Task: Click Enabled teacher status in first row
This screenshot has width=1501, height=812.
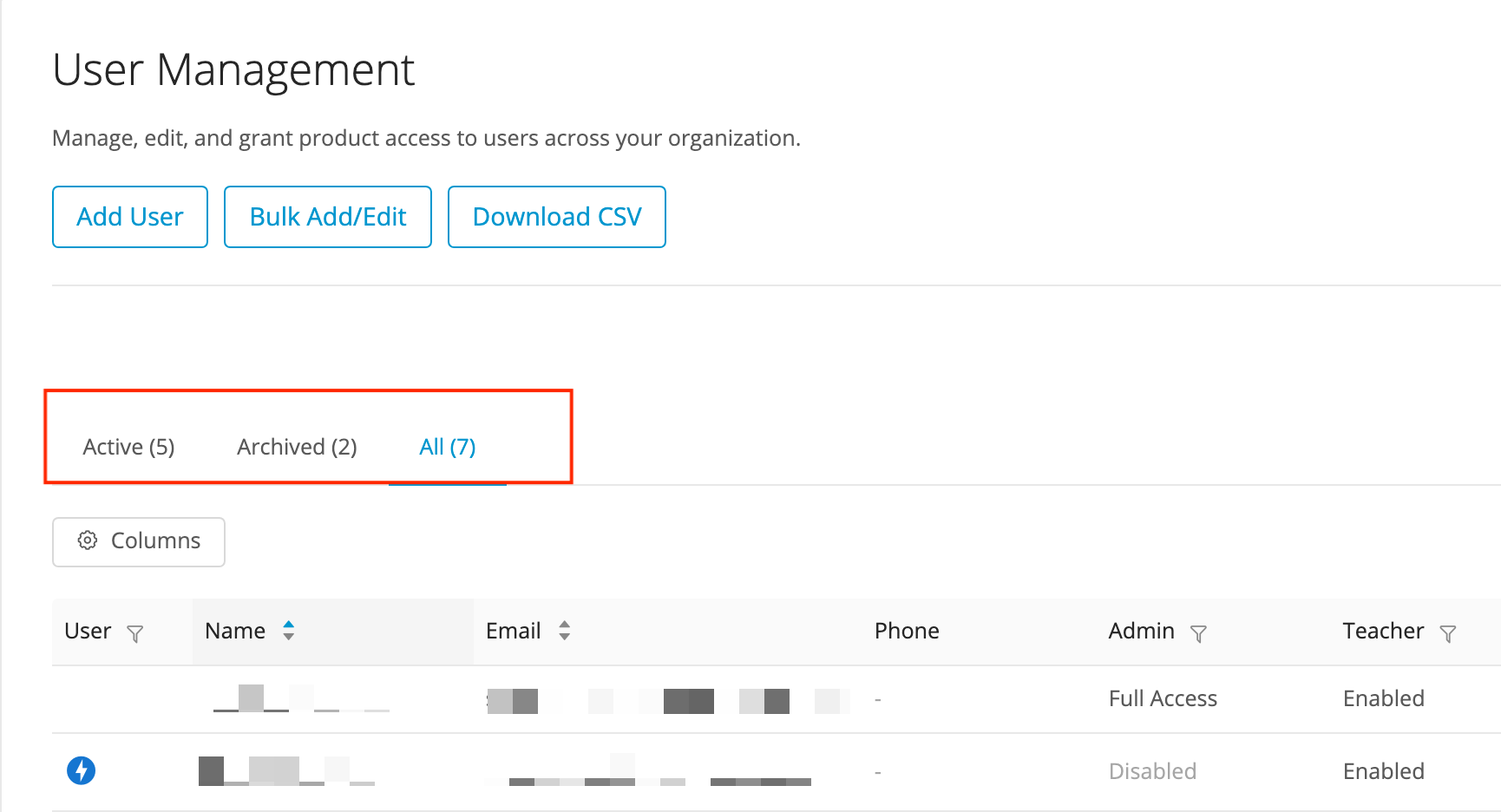Action: 1384,698
